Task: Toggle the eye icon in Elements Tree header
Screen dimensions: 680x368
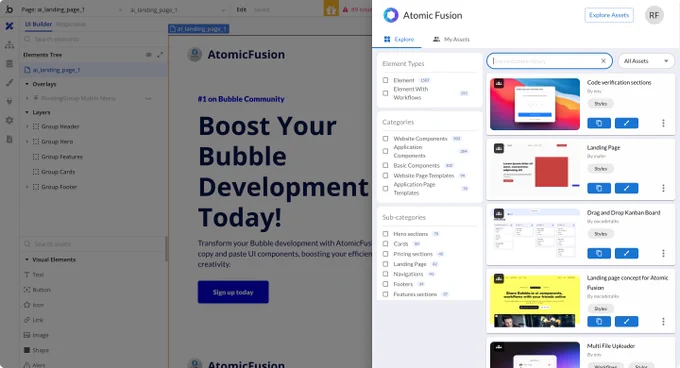Action: click(x=148, y=55)
